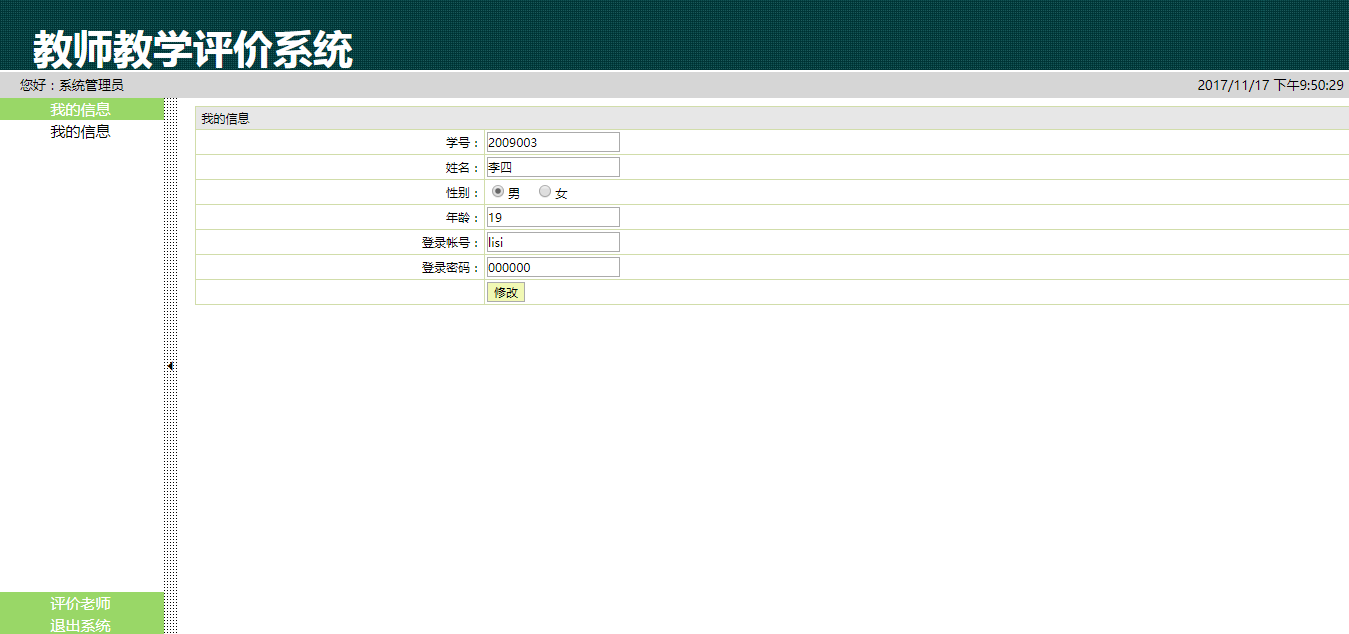Collapse the sidebar with the arrow handle

pyautogui.click(x=171, y=366)
